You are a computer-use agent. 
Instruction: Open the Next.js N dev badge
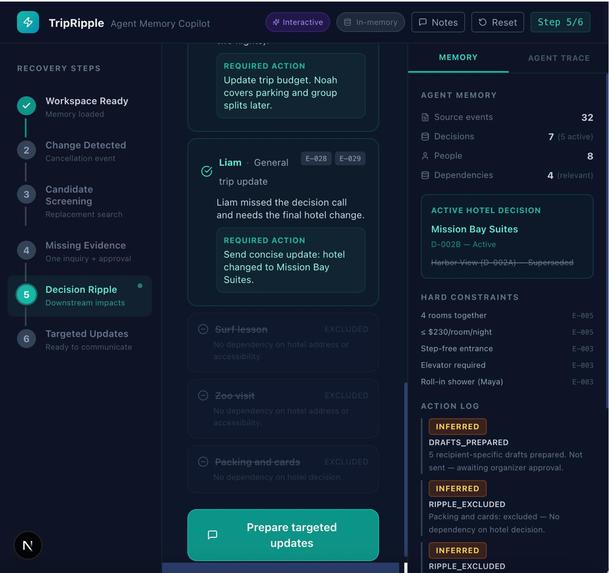(28, 545)
